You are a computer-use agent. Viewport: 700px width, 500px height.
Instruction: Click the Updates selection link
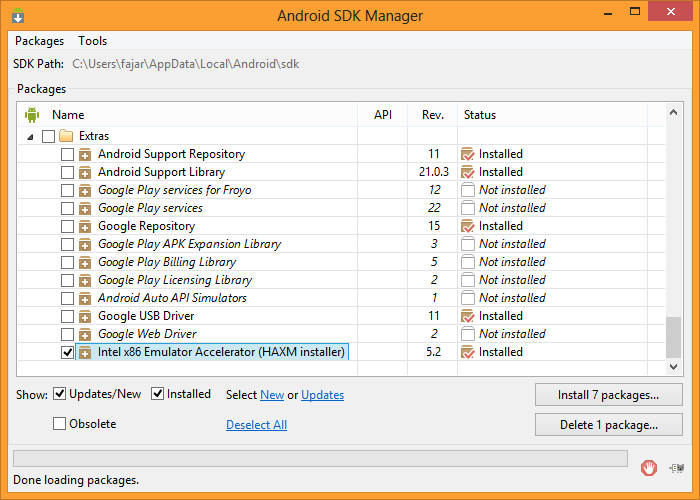click(x=322, y=395)
